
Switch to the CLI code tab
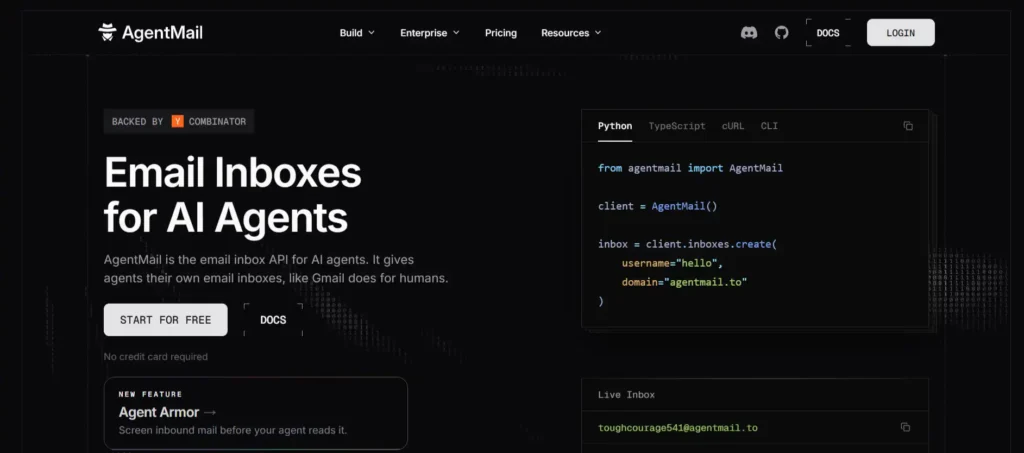pyautogui.click(x=769, y=126)
